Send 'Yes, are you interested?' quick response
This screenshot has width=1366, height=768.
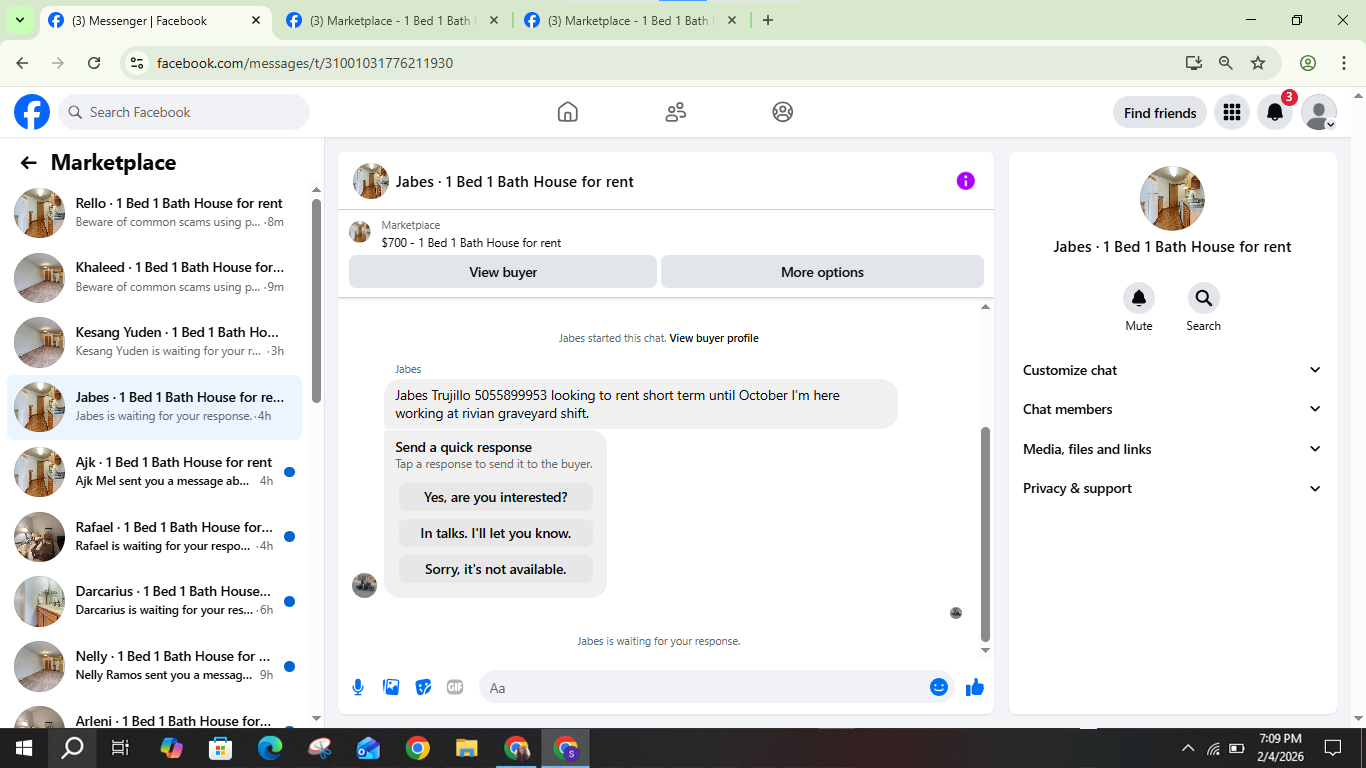(x=496, y=497)
